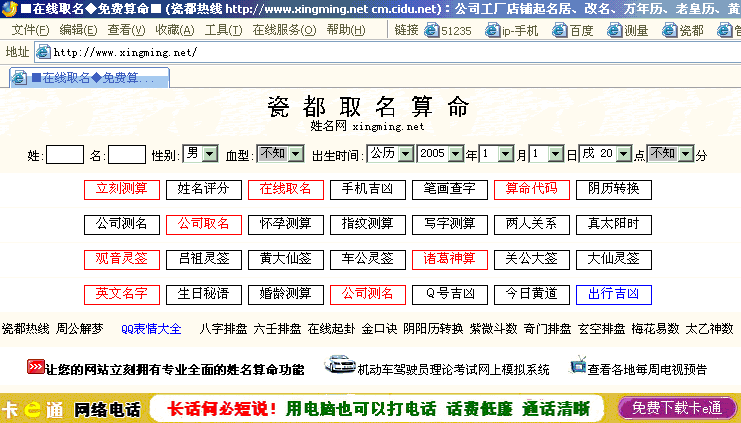The width and height of the screenshot is (741, 423).
Task: Click the 阴历转换 button
Action: tap(614, 190)
